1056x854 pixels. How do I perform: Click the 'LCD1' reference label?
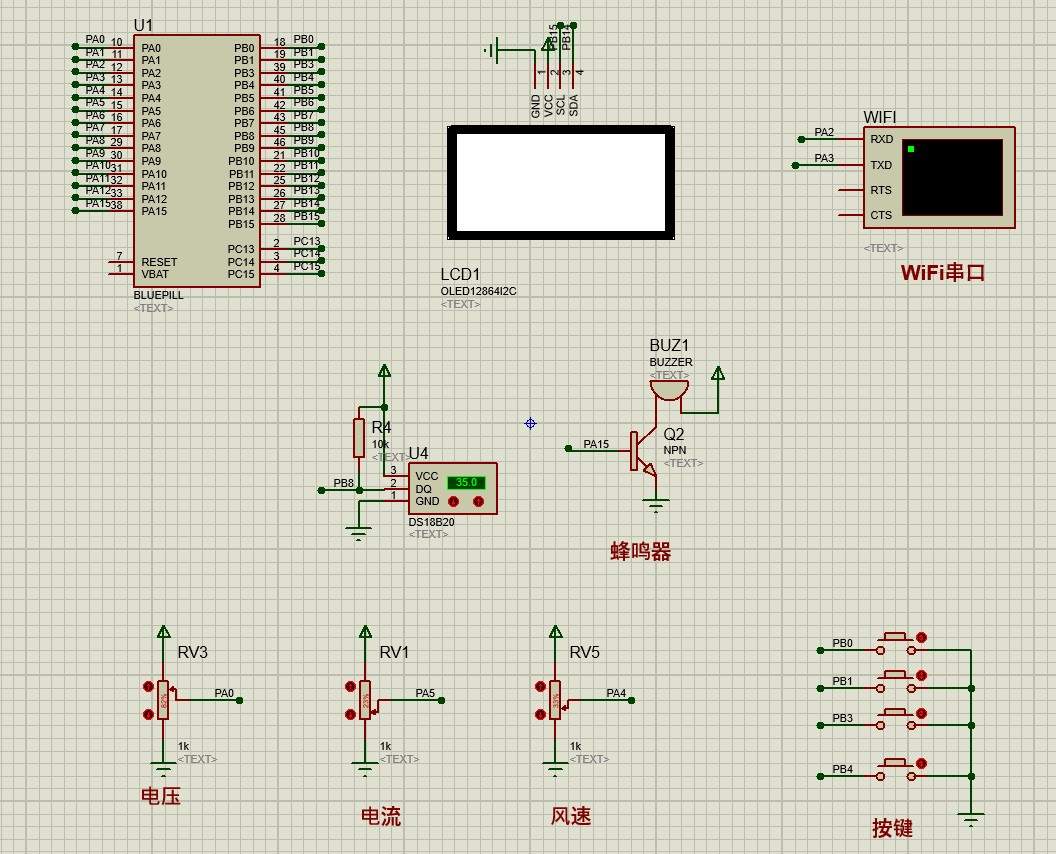[x=460, y=274]
